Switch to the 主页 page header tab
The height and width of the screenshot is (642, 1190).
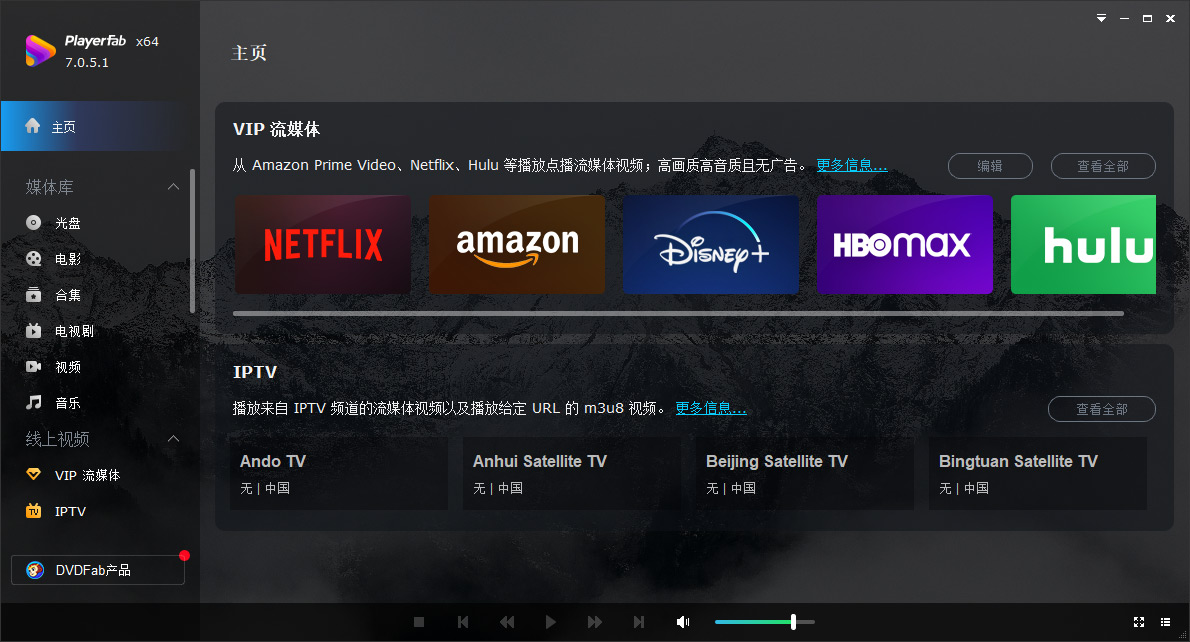[248, 53]
